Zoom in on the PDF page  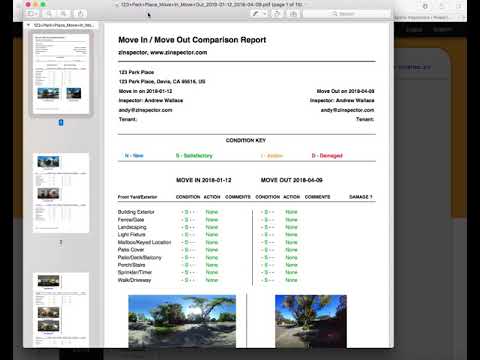pyautogui.click(x=63, y=14)
